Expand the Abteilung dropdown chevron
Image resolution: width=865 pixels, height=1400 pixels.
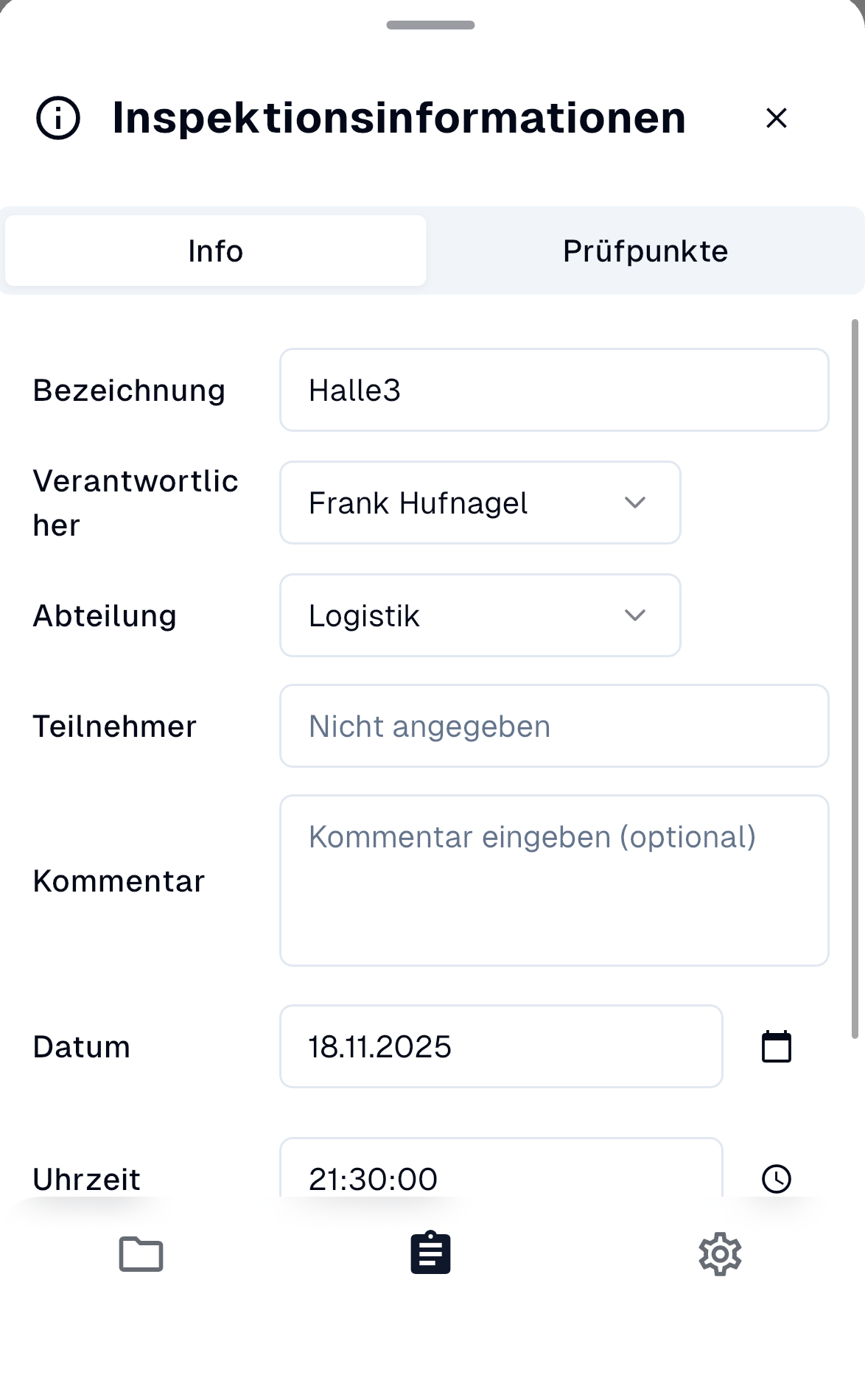click(x=636, y=615)
